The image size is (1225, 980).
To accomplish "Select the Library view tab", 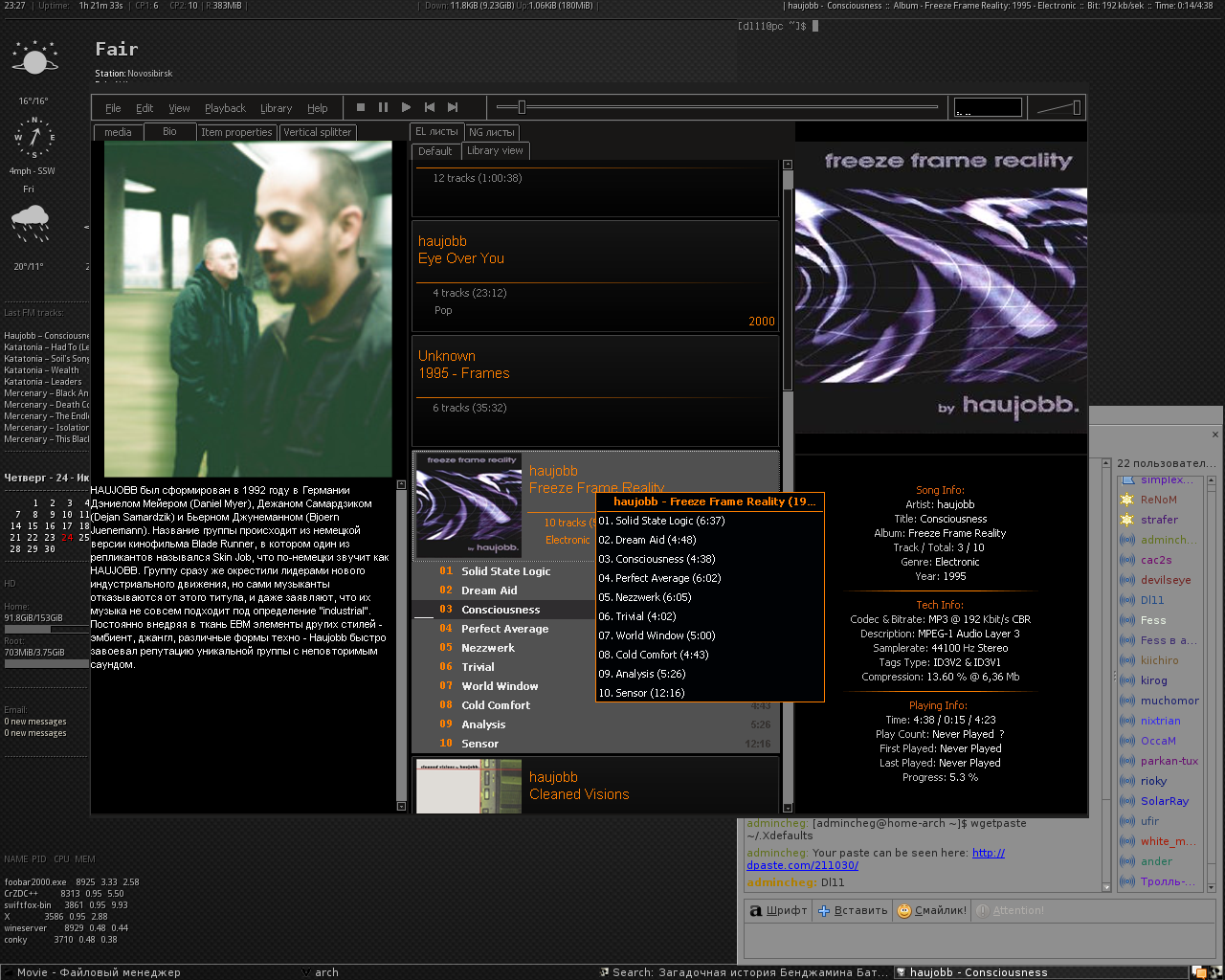I will coord(495,150).
